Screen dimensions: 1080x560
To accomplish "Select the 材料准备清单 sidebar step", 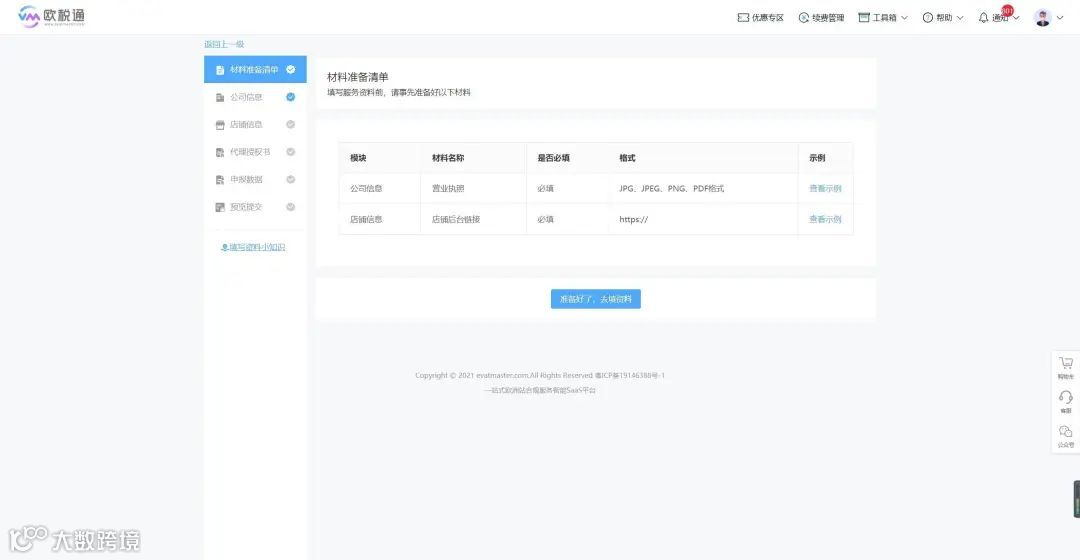I will (255, 70).
